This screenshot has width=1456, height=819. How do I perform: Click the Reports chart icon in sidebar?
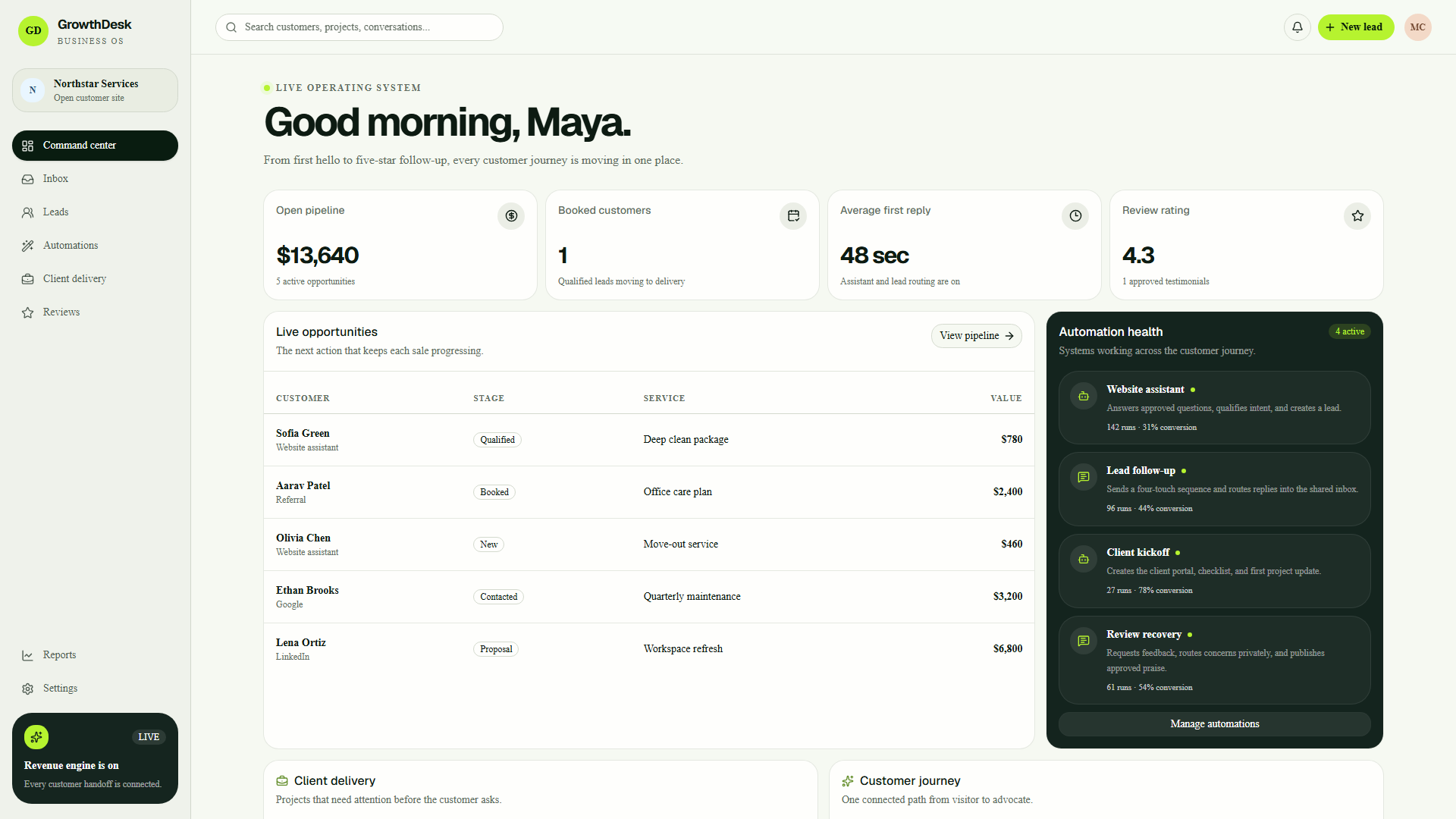click(x=28, y=656)
